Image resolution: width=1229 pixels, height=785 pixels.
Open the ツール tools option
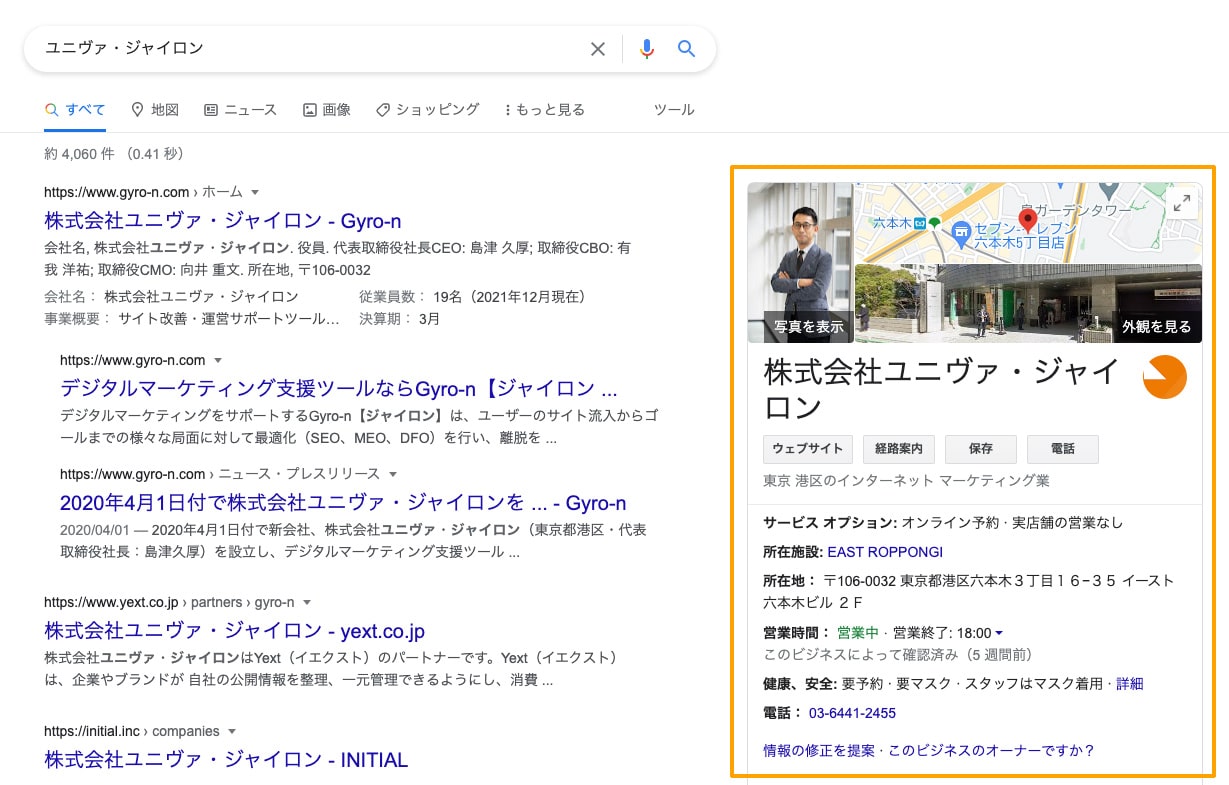[673, 110]
